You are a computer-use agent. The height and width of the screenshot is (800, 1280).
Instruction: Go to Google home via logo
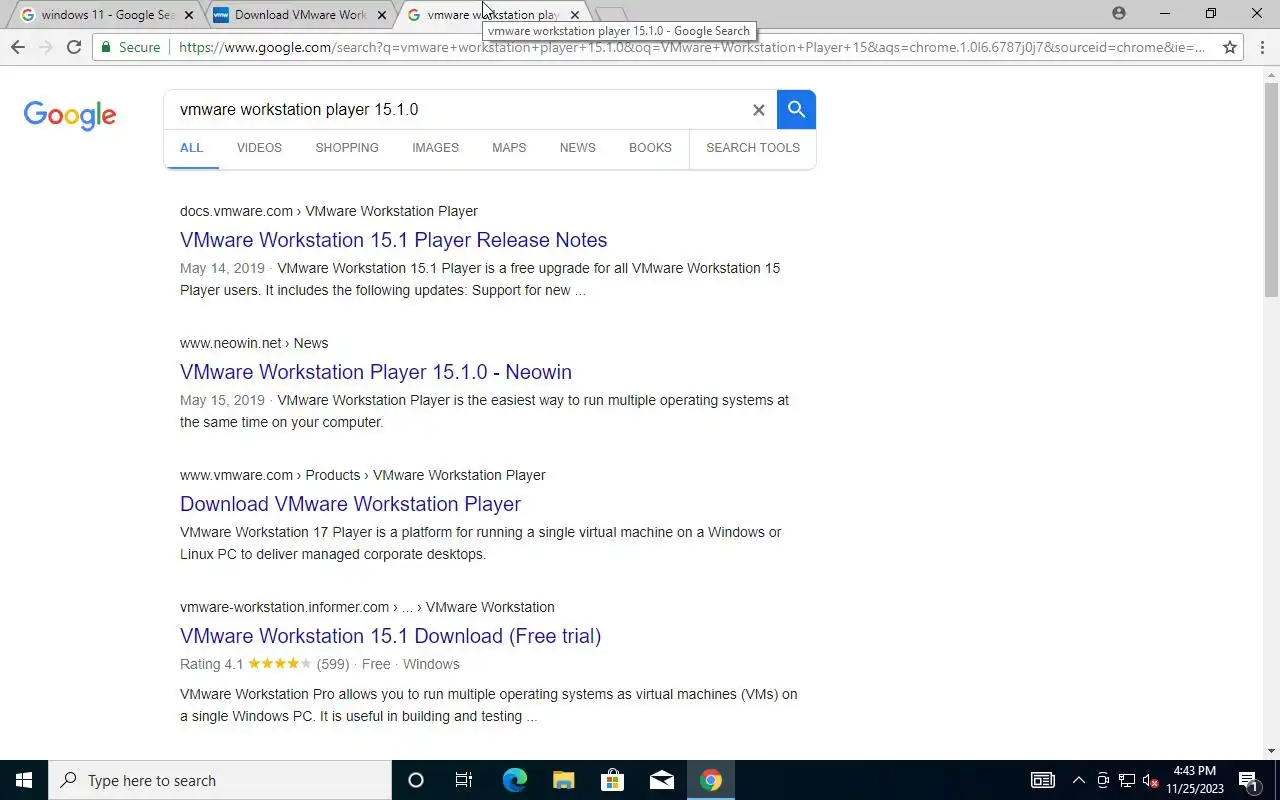70,114
